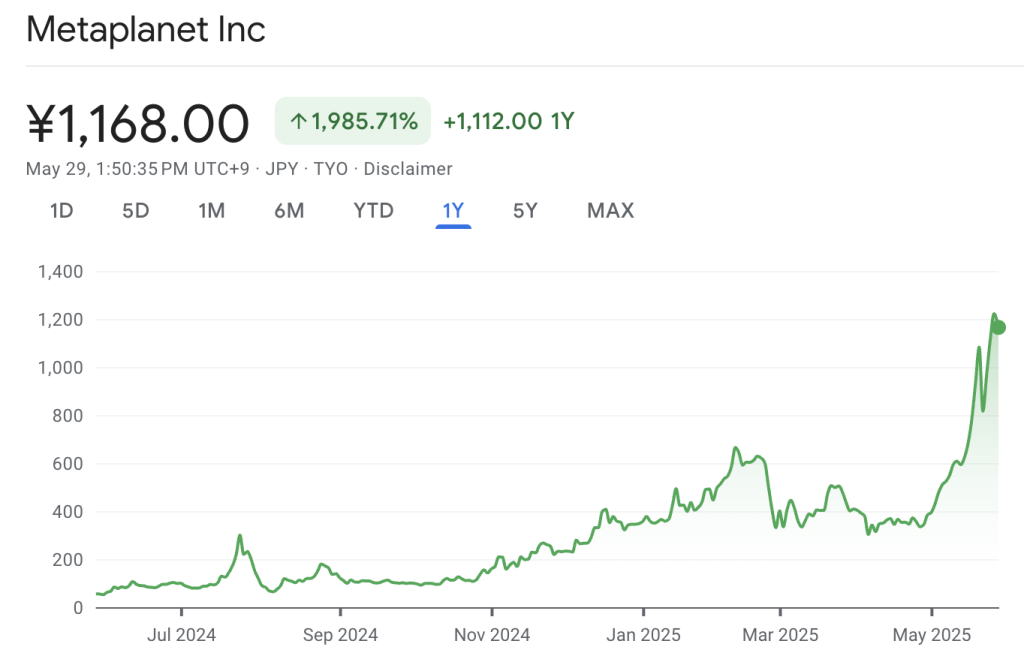
Task: Click the active 1Y tab
Action: (453, 211)
